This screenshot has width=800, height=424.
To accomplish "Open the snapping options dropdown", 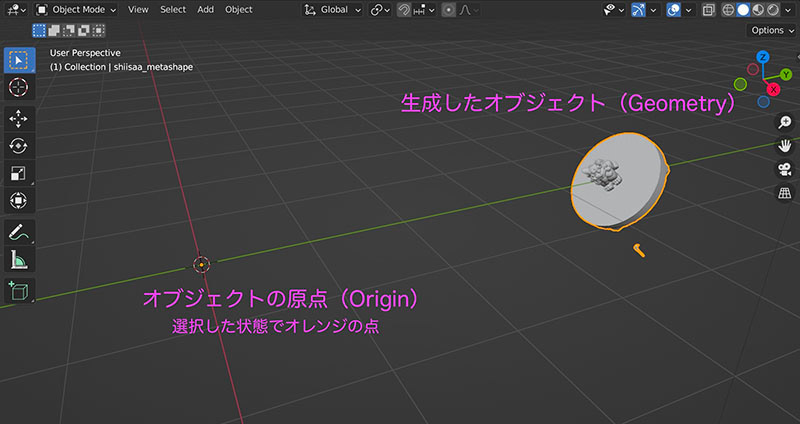I will point(424,10).
